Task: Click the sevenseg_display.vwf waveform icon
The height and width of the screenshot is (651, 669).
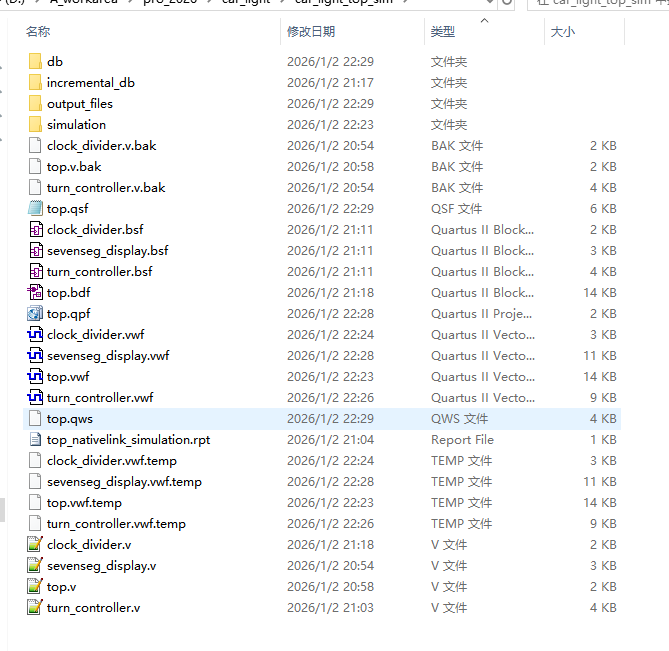Action: click(x=35, y=355)
